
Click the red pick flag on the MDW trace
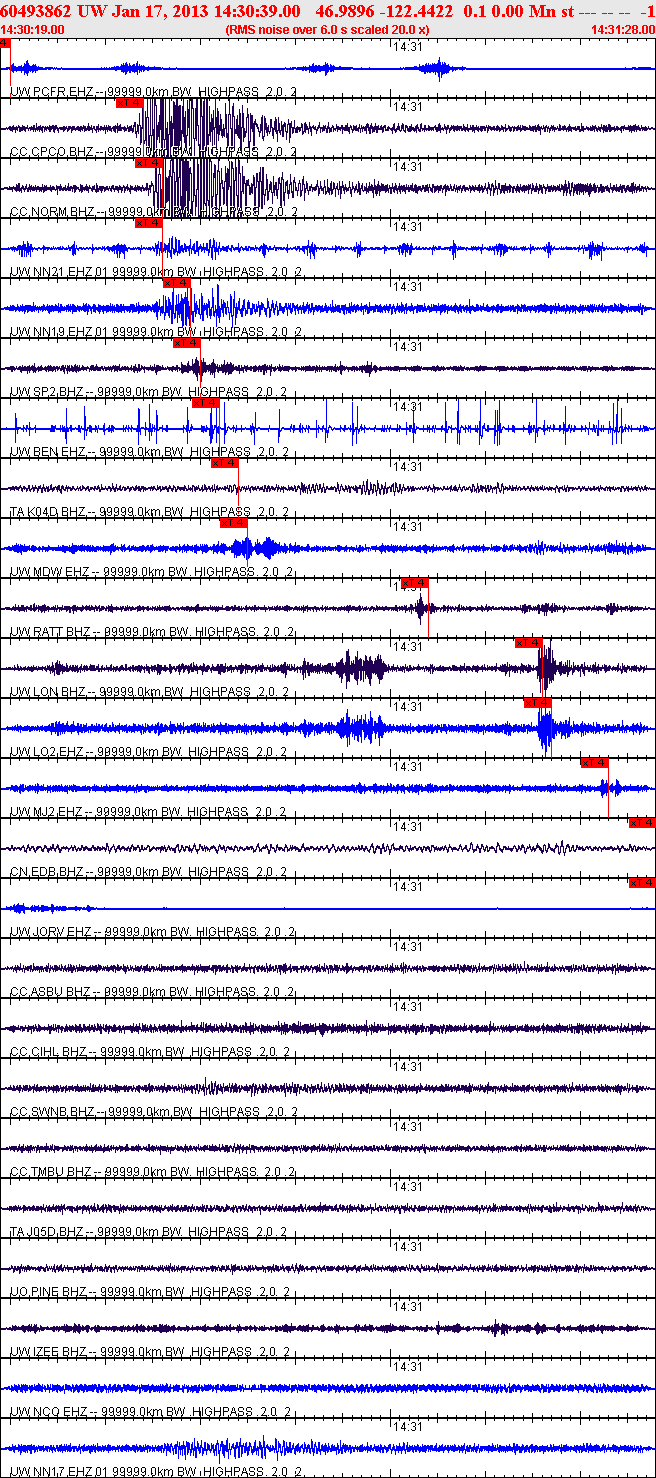click(233, 522)
